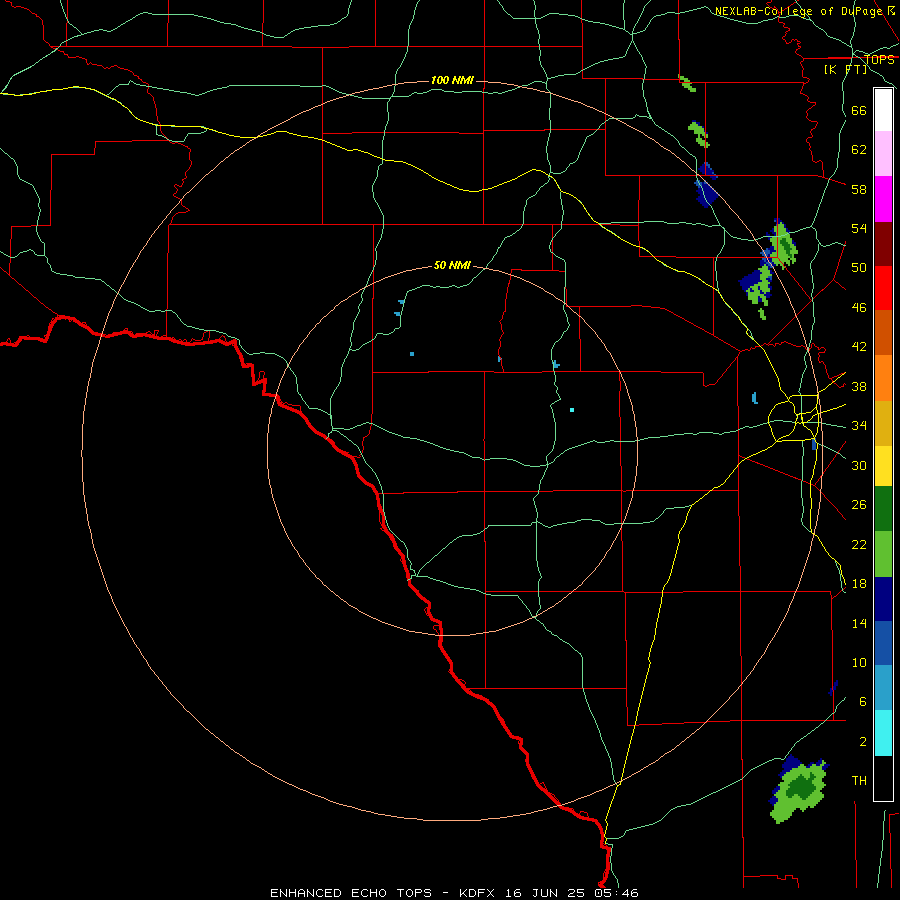Image resolution: width=900 pixels, height=900 pixels.
Task: Select the black TH legend swatch
Action: tap(883, 778)
